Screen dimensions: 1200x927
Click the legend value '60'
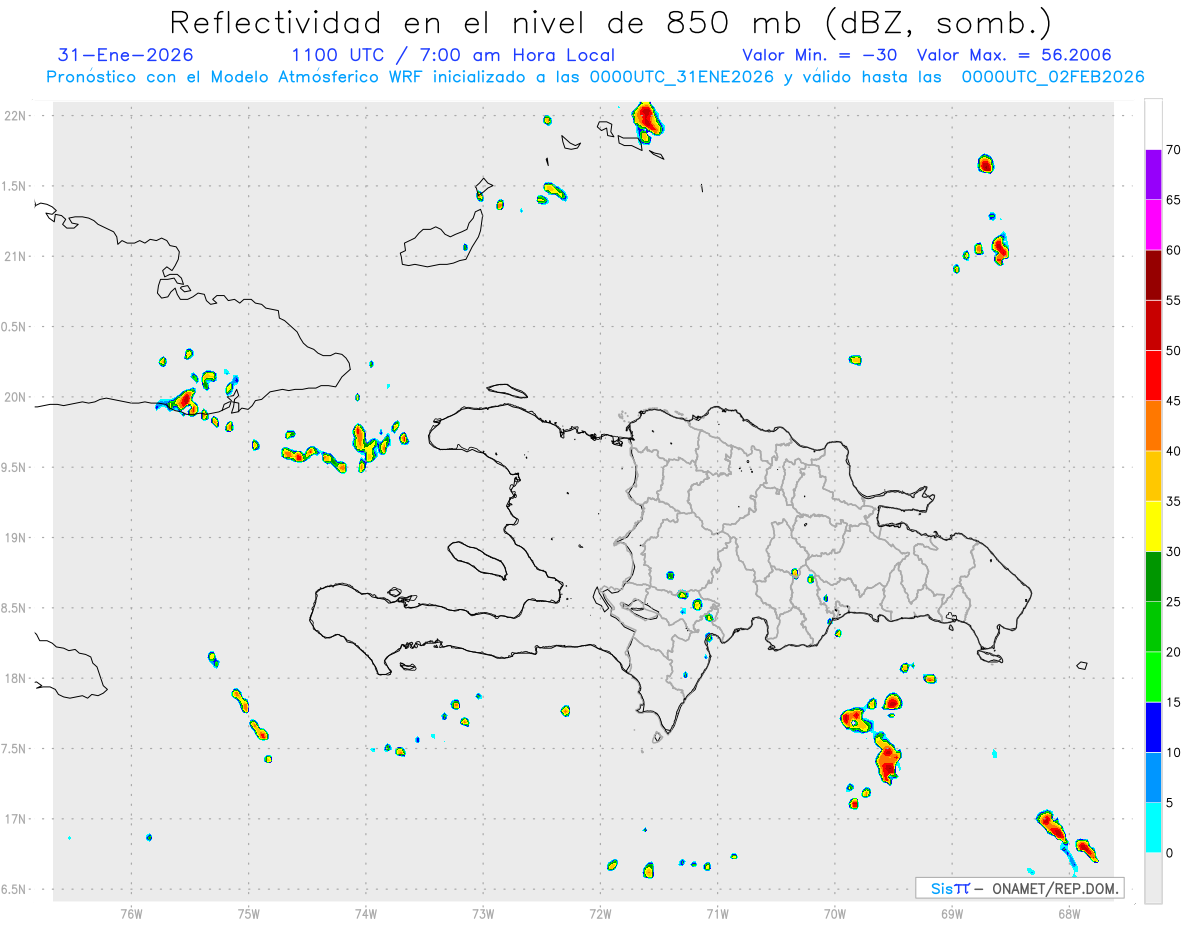pyautogui.click(x=1174, y=250)
